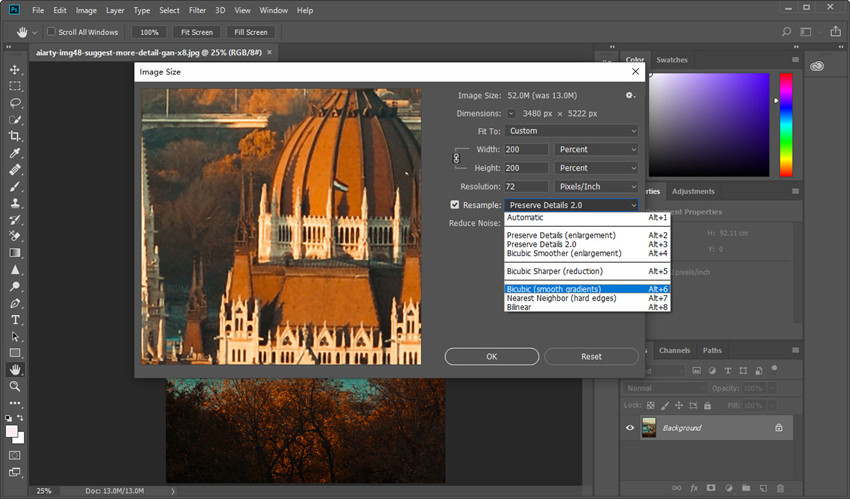
Task: Select the Sharpen/Blur tool
Action: 15,270
